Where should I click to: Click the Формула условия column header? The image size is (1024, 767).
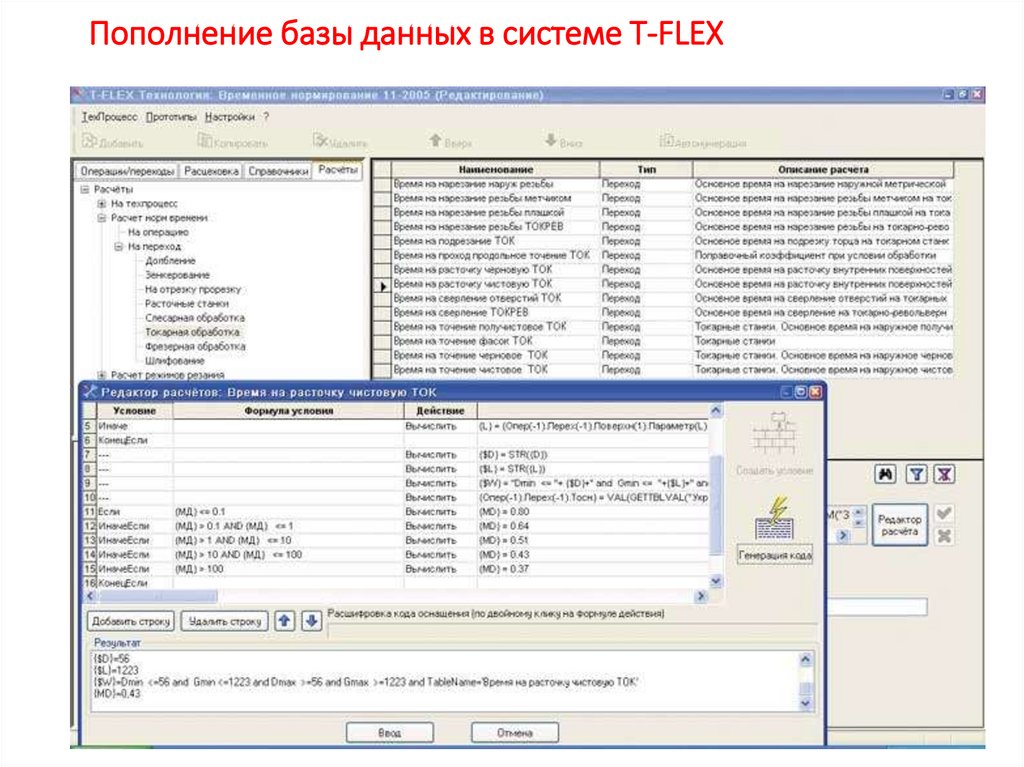pos(289,411)
